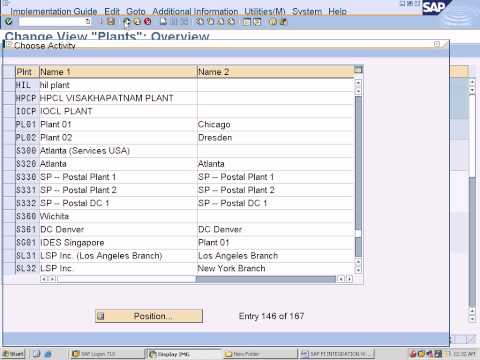Click the Windows Start button
Viewport: 480px width, 360px height.
coord(14,354)
